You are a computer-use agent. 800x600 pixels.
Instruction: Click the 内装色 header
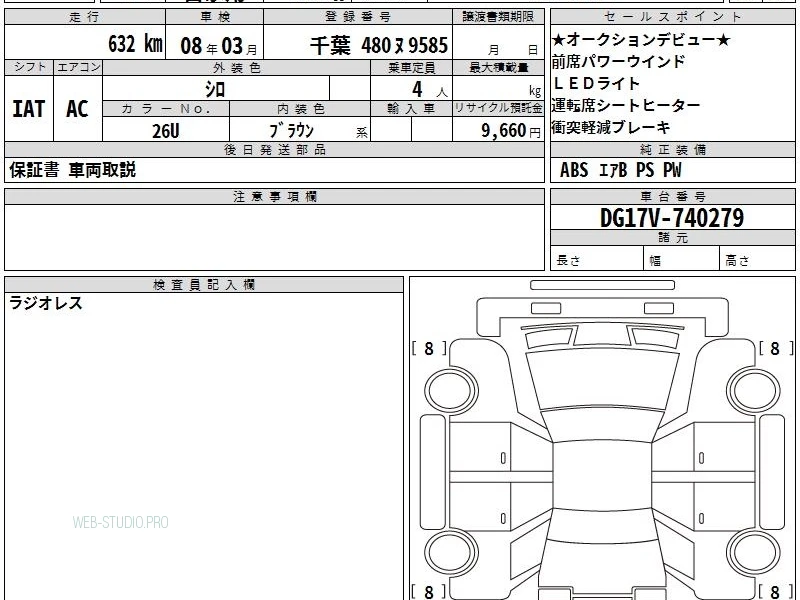301,108
